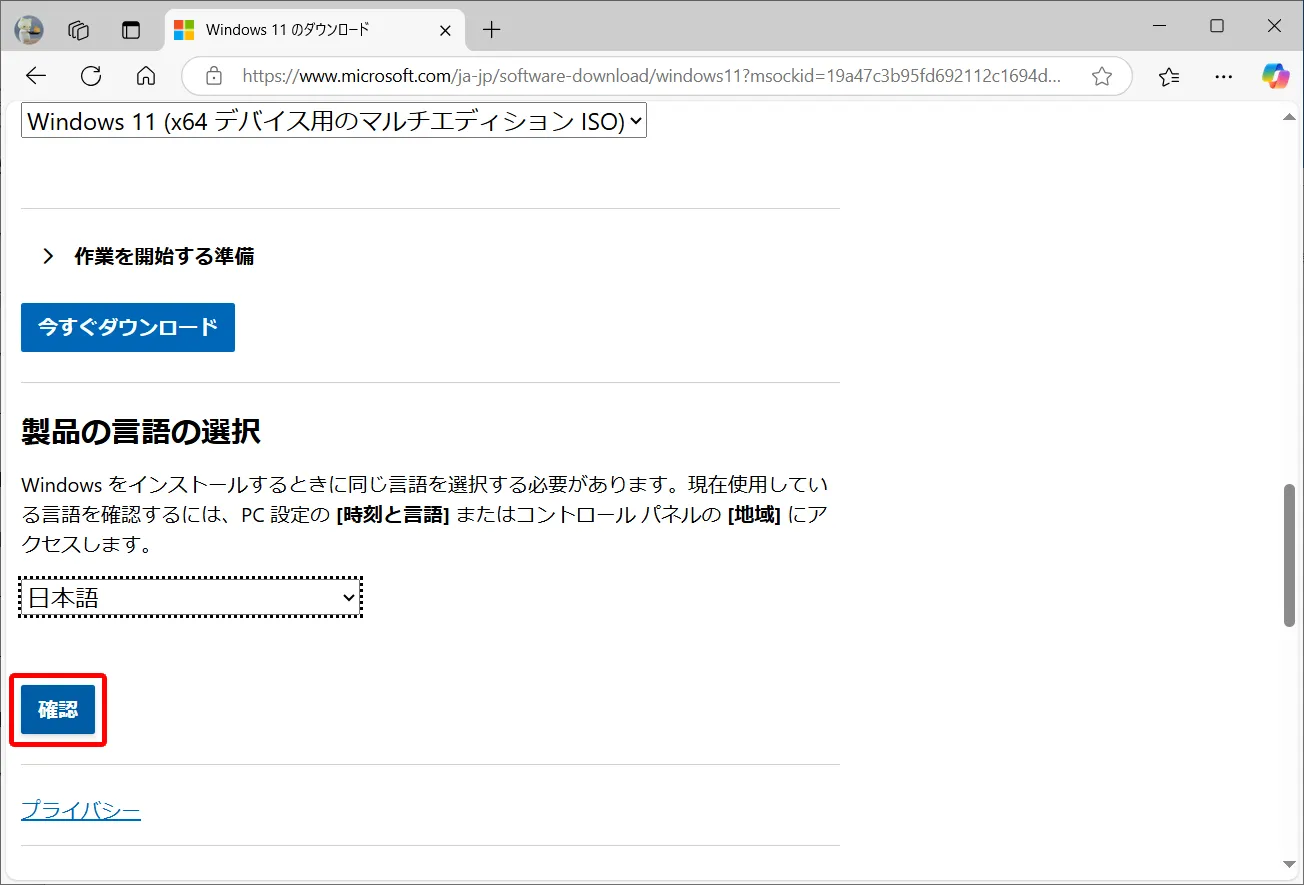
Task: Open the workspaces icon
Action: 79,30
